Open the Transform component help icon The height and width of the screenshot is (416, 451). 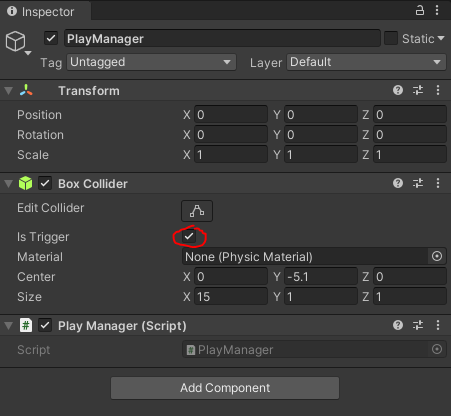398,90
